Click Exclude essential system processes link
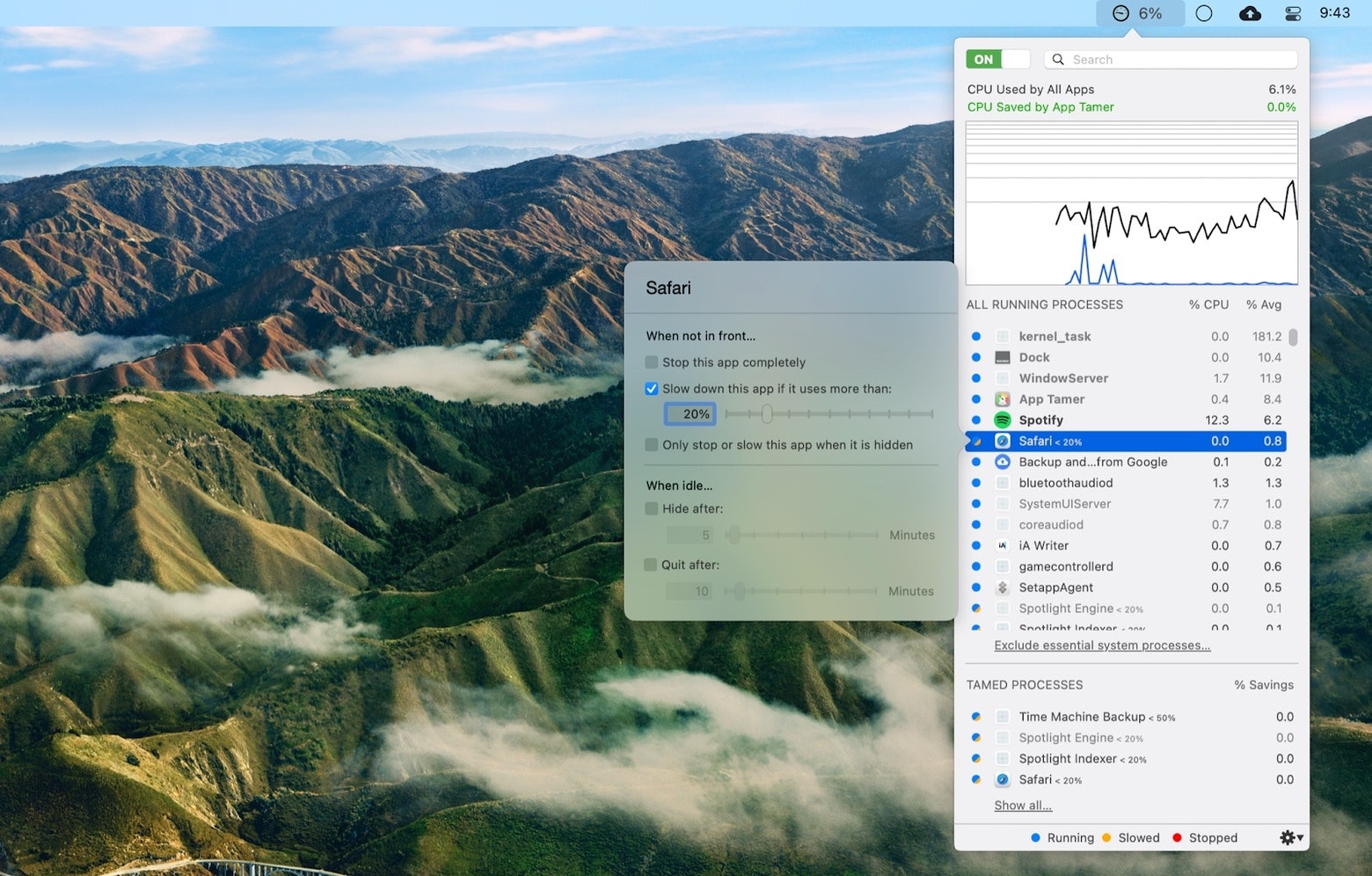Image resolution: width=1372 pixels, height=876 pixels. point(1102,646)
